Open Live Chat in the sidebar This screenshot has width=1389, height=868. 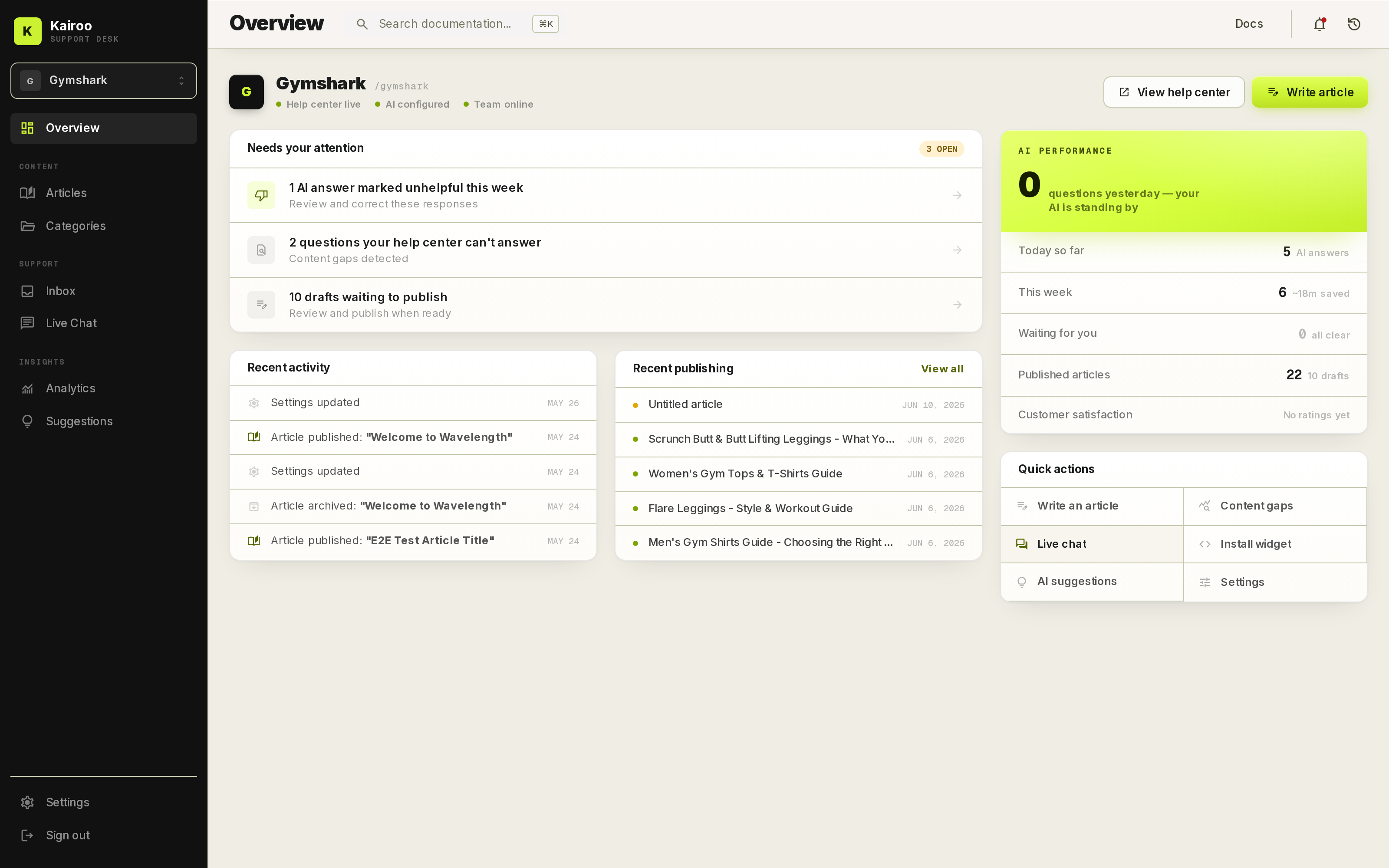pos(103,323)
